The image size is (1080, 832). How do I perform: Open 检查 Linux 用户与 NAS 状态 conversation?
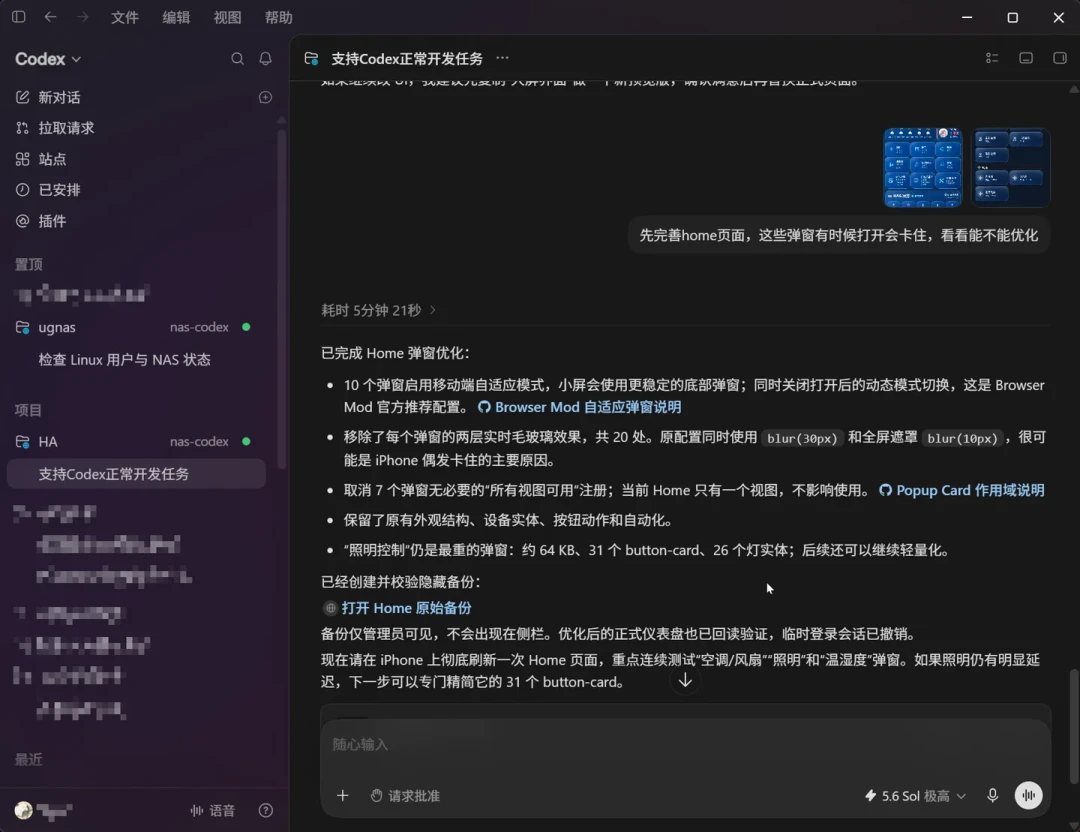tap(125, 360)
